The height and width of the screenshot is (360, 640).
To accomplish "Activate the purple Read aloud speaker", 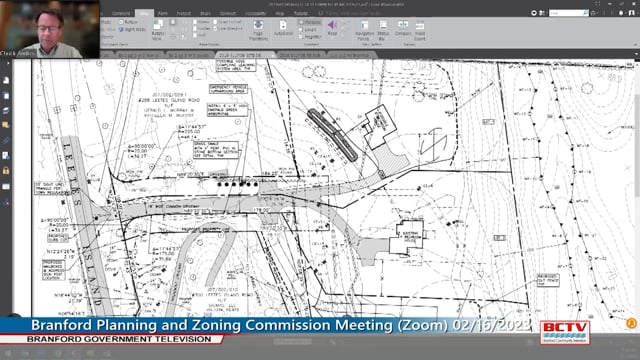I will 332,28.
